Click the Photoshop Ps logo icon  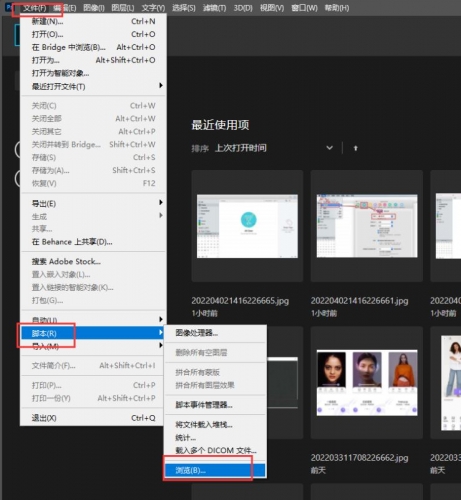[x=9, y=7]
